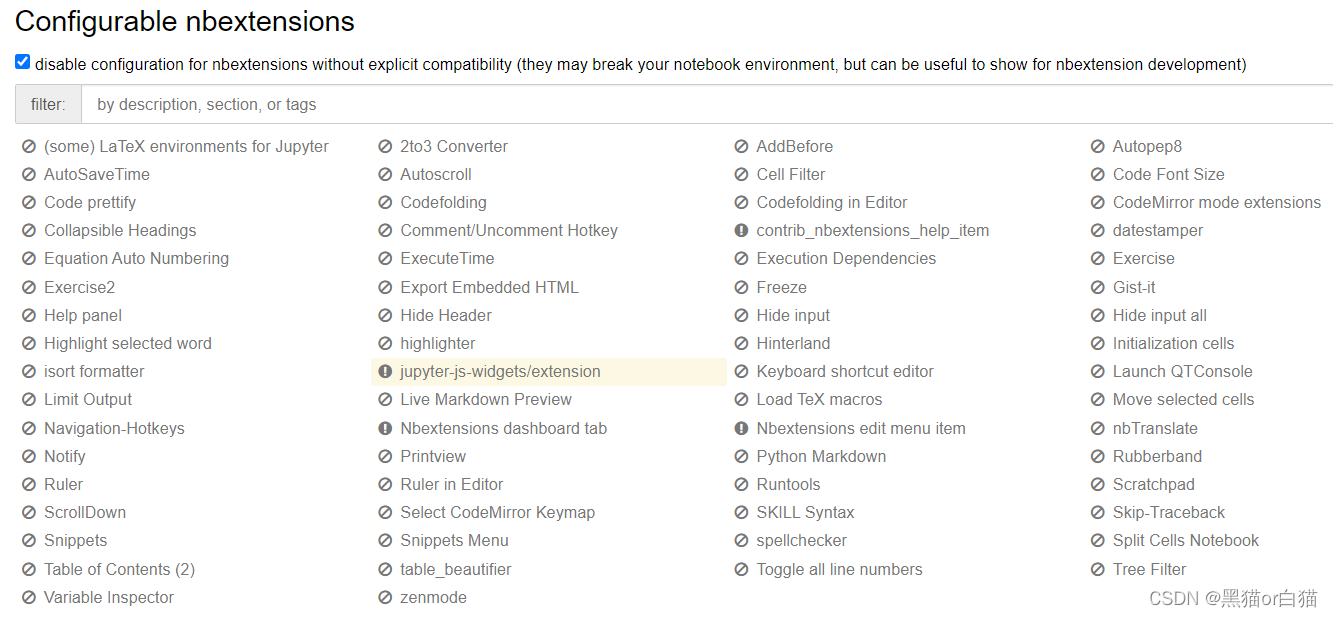Select the Codefolding extension entry
Viewport: 1333px width, 617px height.
[x=443, y=203]
